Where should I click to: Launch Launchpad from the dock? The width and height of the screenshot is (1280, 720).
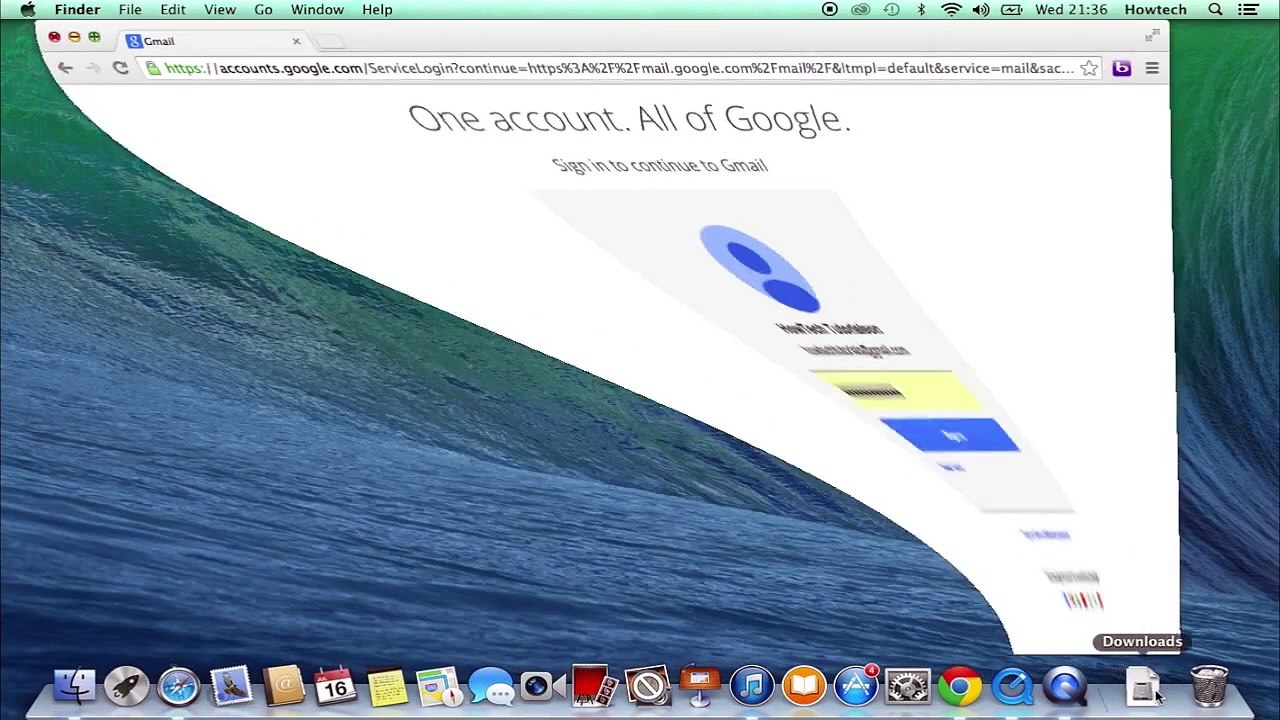pos(127,687)
